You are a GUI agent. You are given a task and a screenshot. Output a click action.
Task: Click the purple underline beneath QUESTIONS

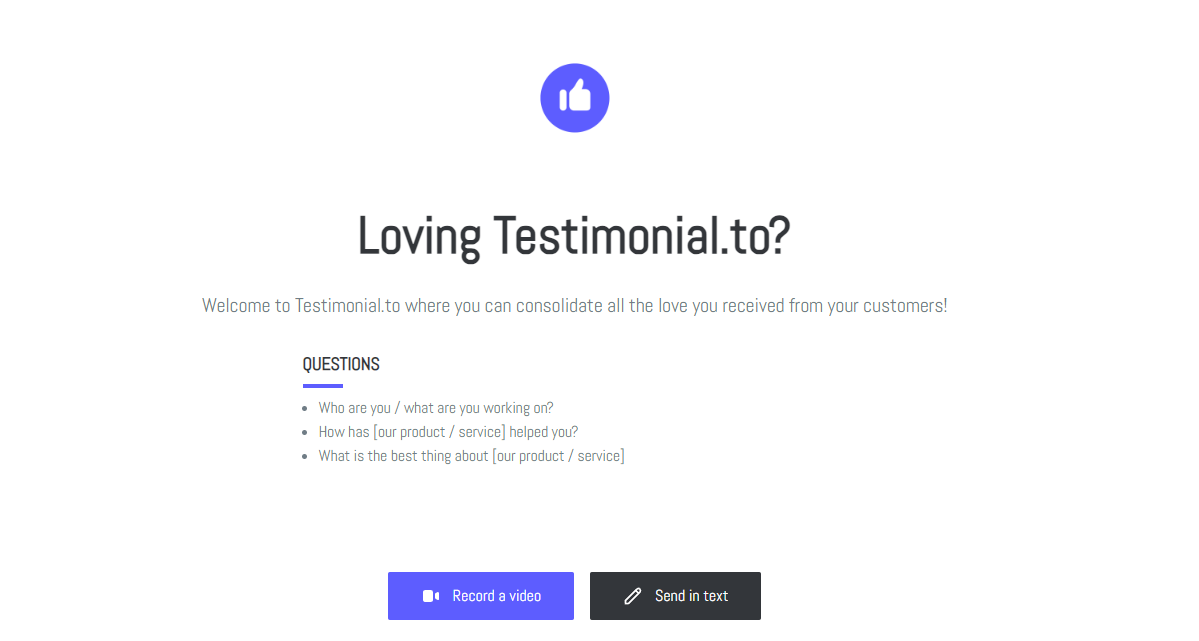323,386
